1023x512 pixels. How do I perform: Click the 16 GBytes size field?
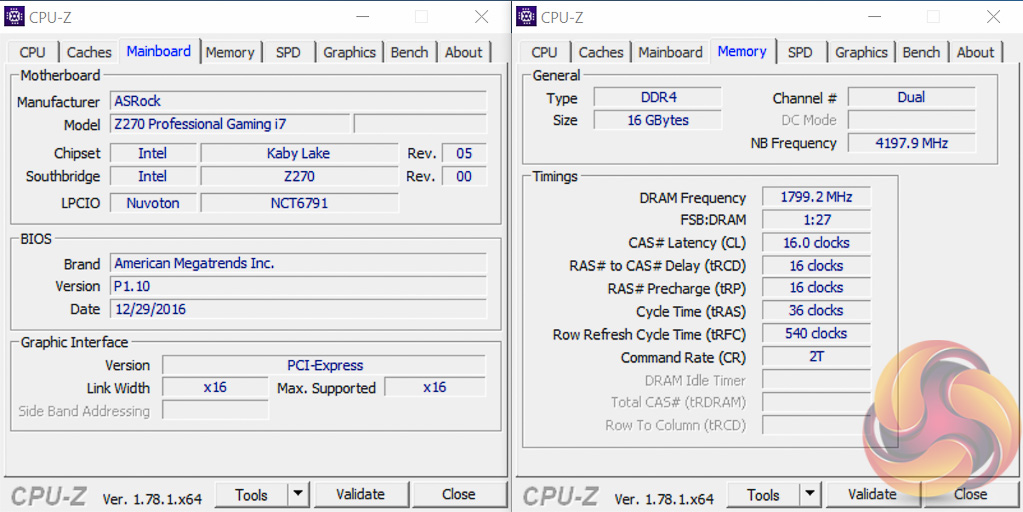tap(658, 120)
